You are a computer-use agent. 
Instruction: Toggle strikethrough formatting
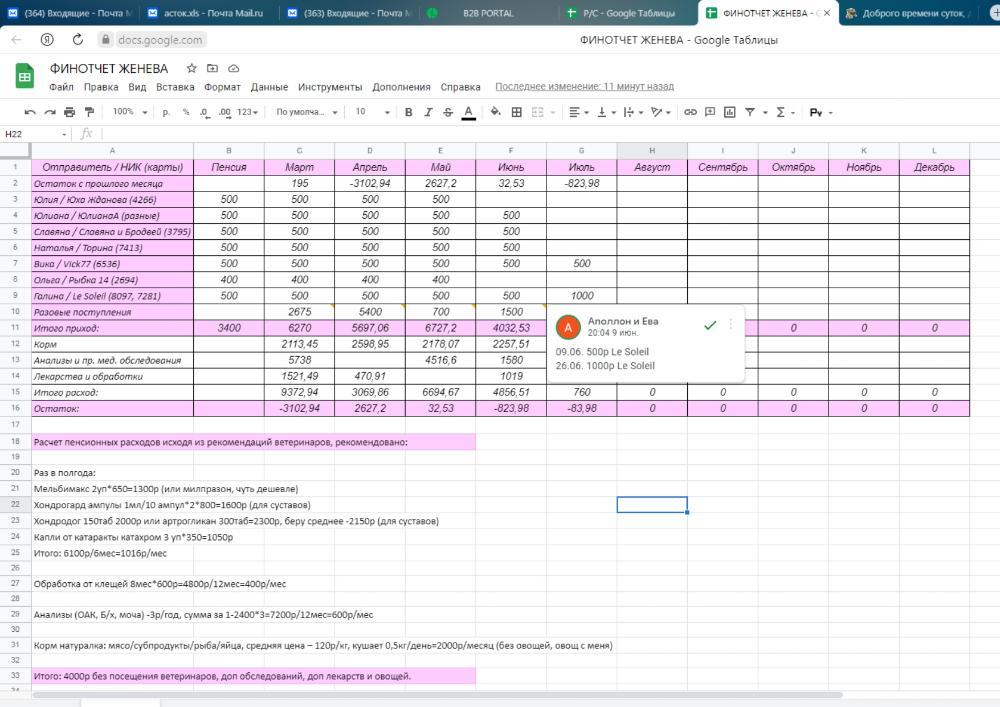pyautogui.click(x=447, y=112)
